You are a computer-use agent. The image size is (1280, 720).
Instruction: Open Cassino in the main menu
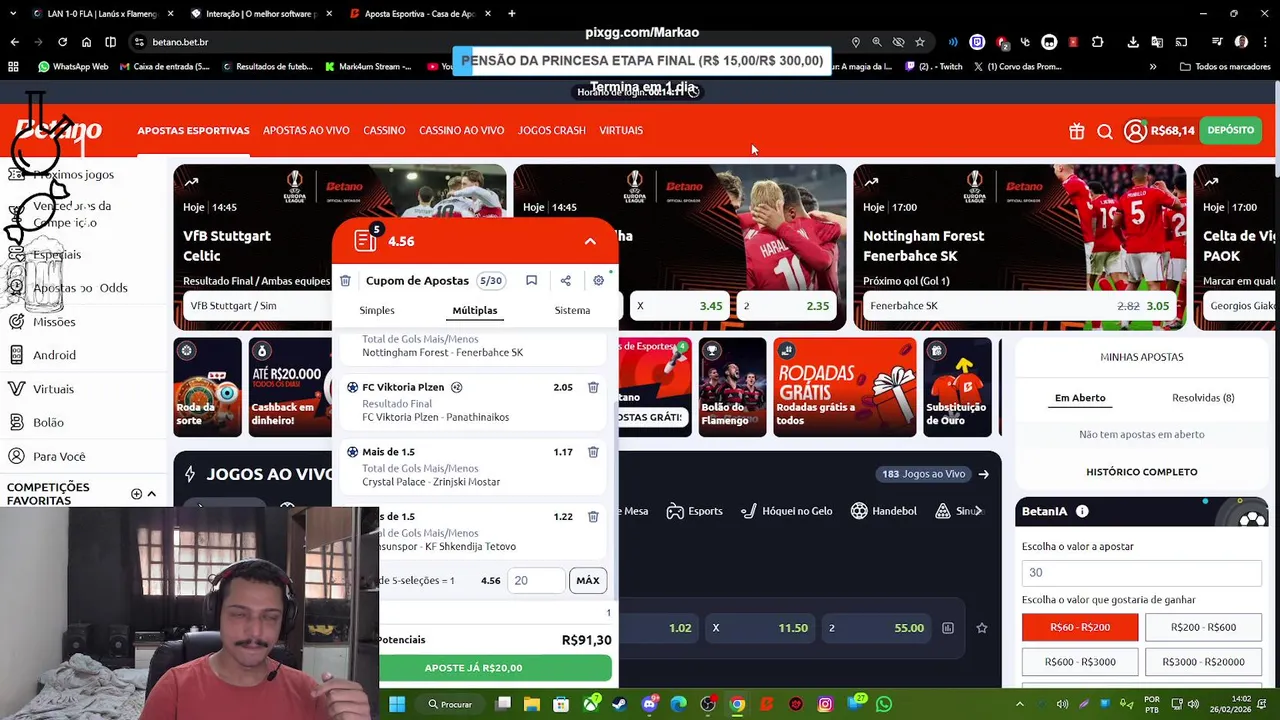tap(384, 131)
